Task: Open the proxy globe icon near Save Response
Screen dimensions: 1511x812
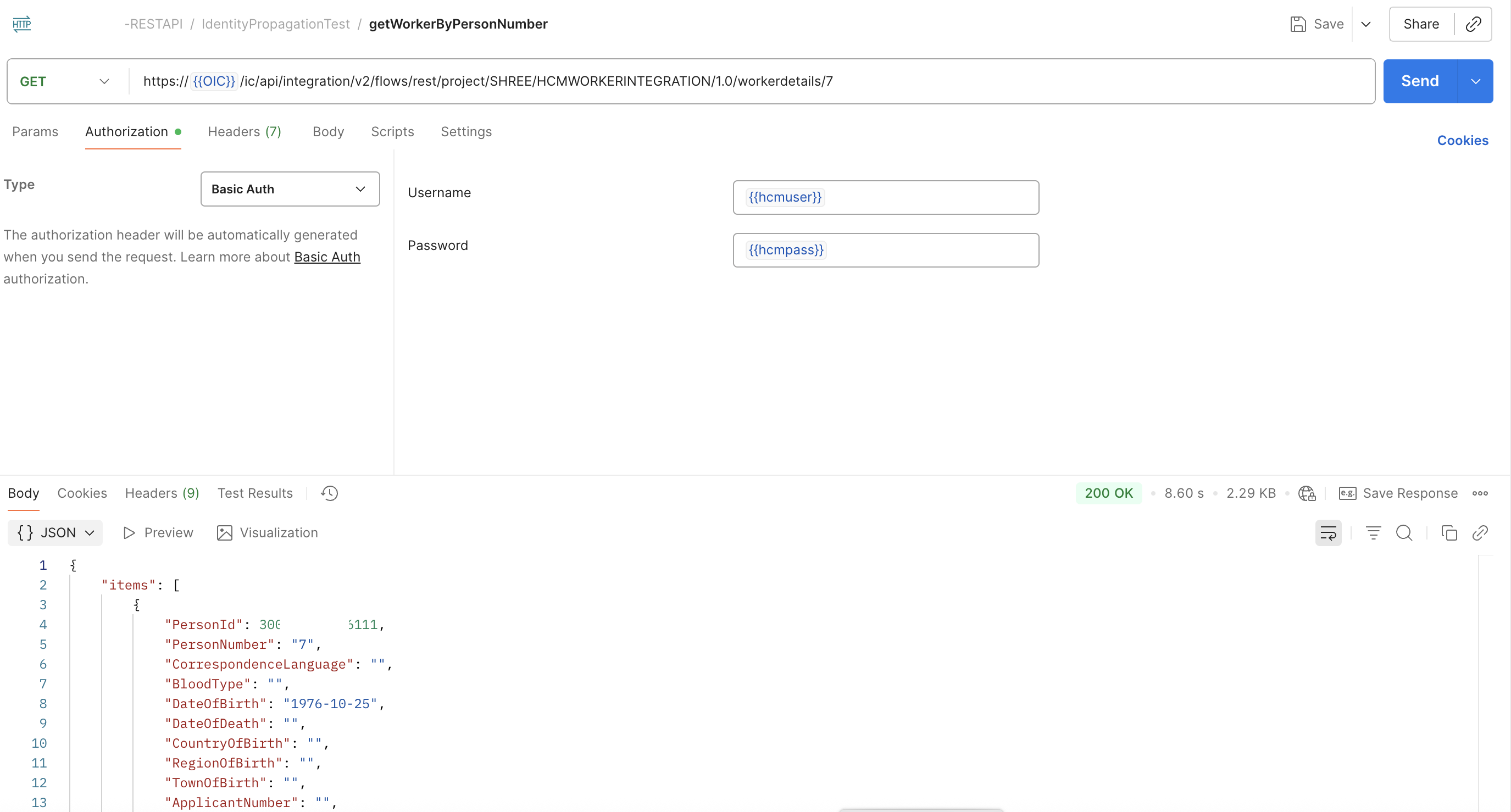Action: tap(1306, 493)
